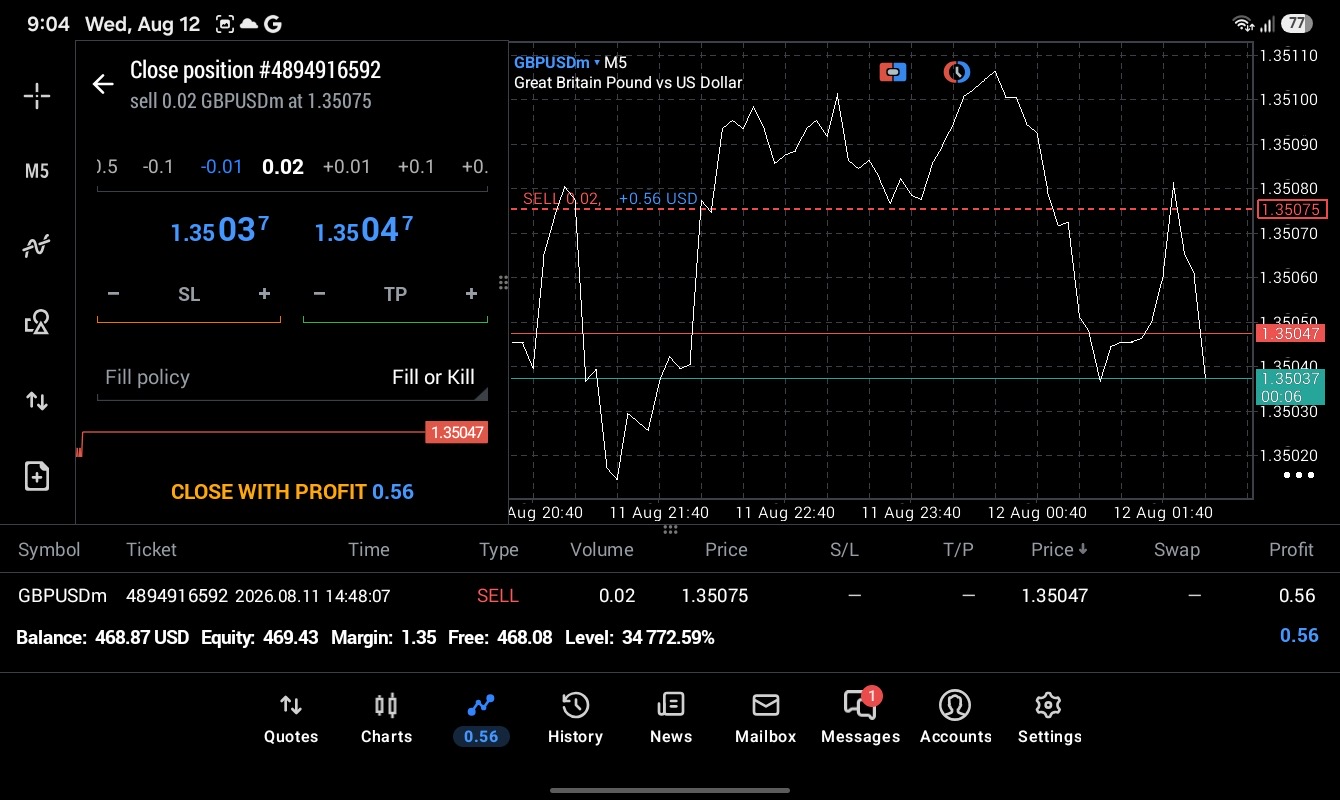Viewport: 1340px width, 800px height.
Task: Go back using the arrow icon
Action: click(x=103, y=84)
